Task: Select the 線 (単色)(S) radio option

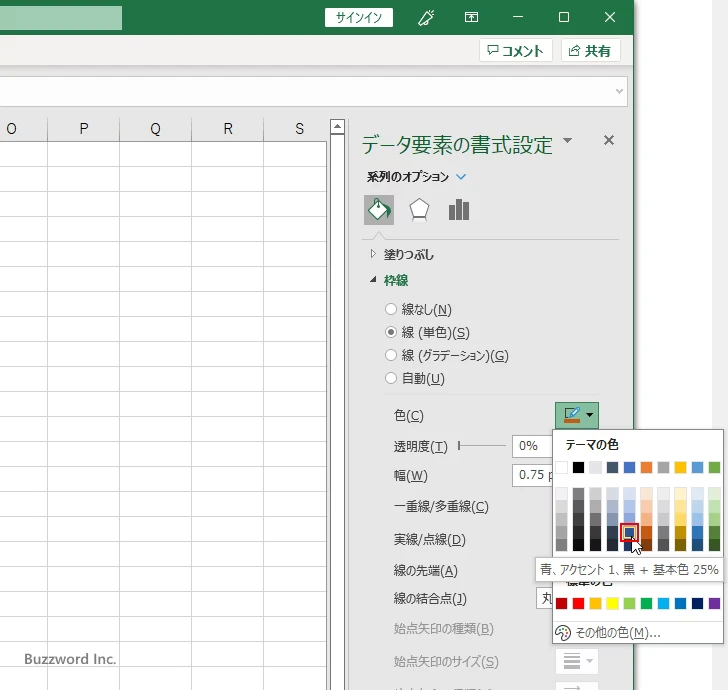Action: [x=391, y=332]
